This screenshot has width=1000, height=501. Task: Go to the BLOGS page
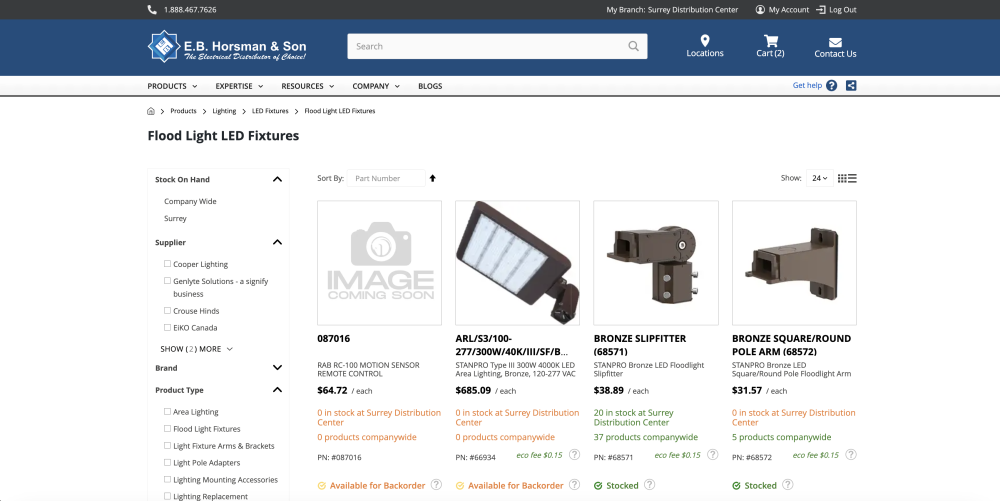pyautogui.click(x=430, y=86)
